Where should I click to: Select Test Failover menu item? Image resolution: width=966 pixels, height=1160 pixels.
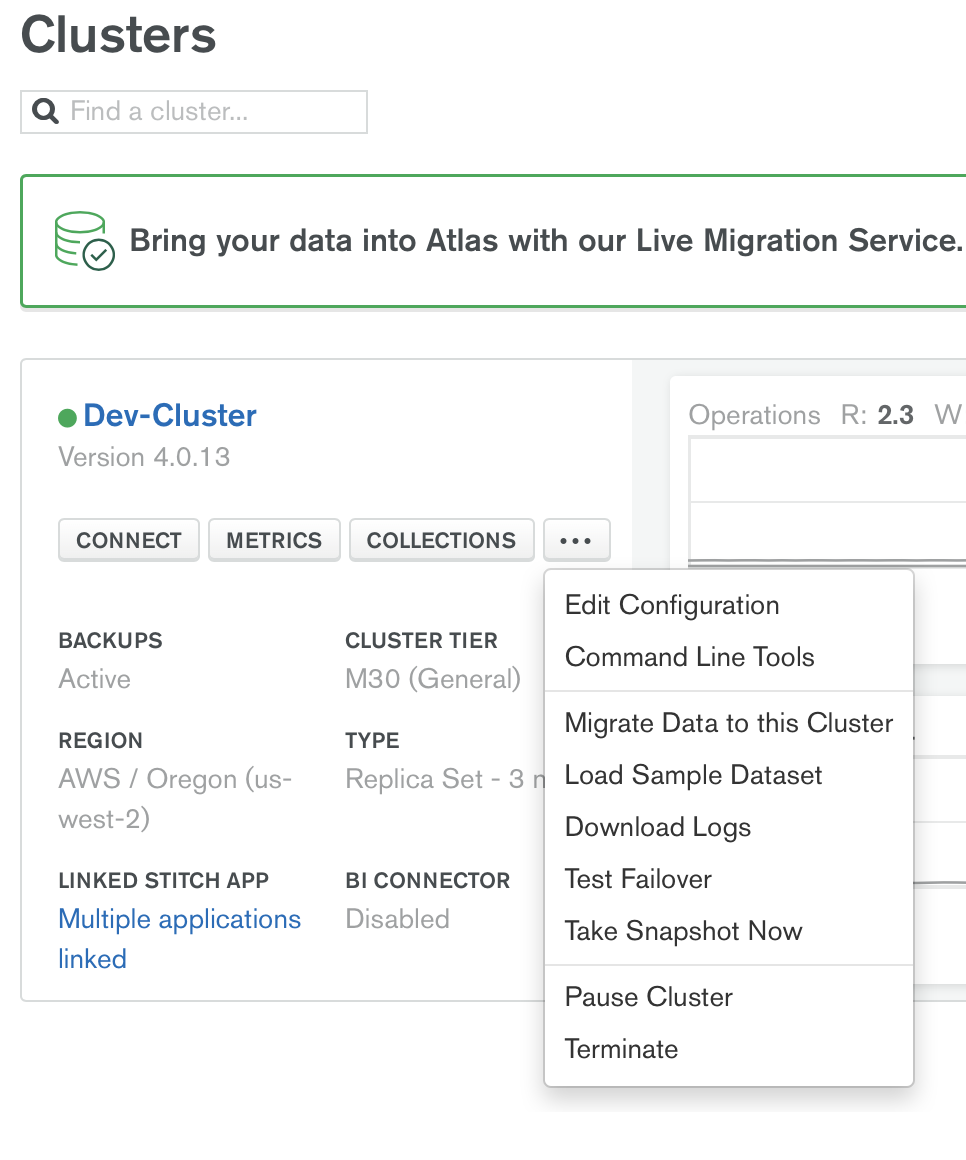pos(638,879)
